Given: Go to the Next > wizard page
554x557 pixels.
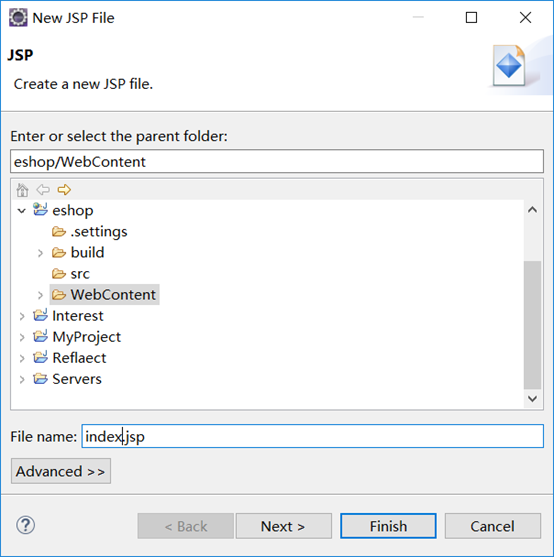Looking at the screenshot, I should point(283,526).
